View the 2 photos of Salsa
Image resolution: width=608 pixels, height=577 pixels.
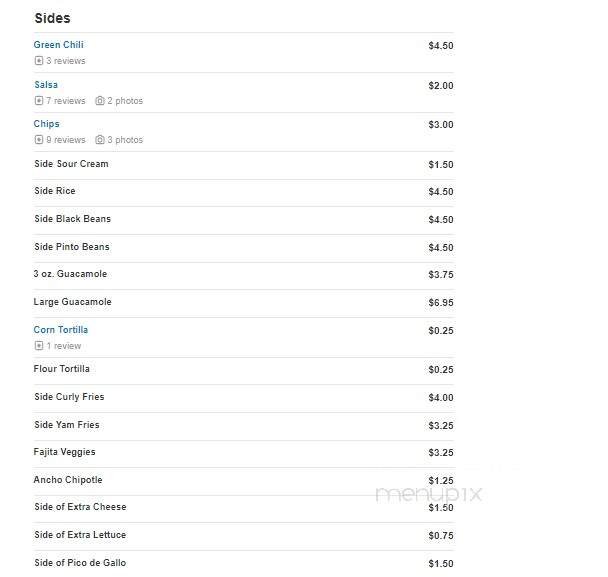(x=125, y=101)
